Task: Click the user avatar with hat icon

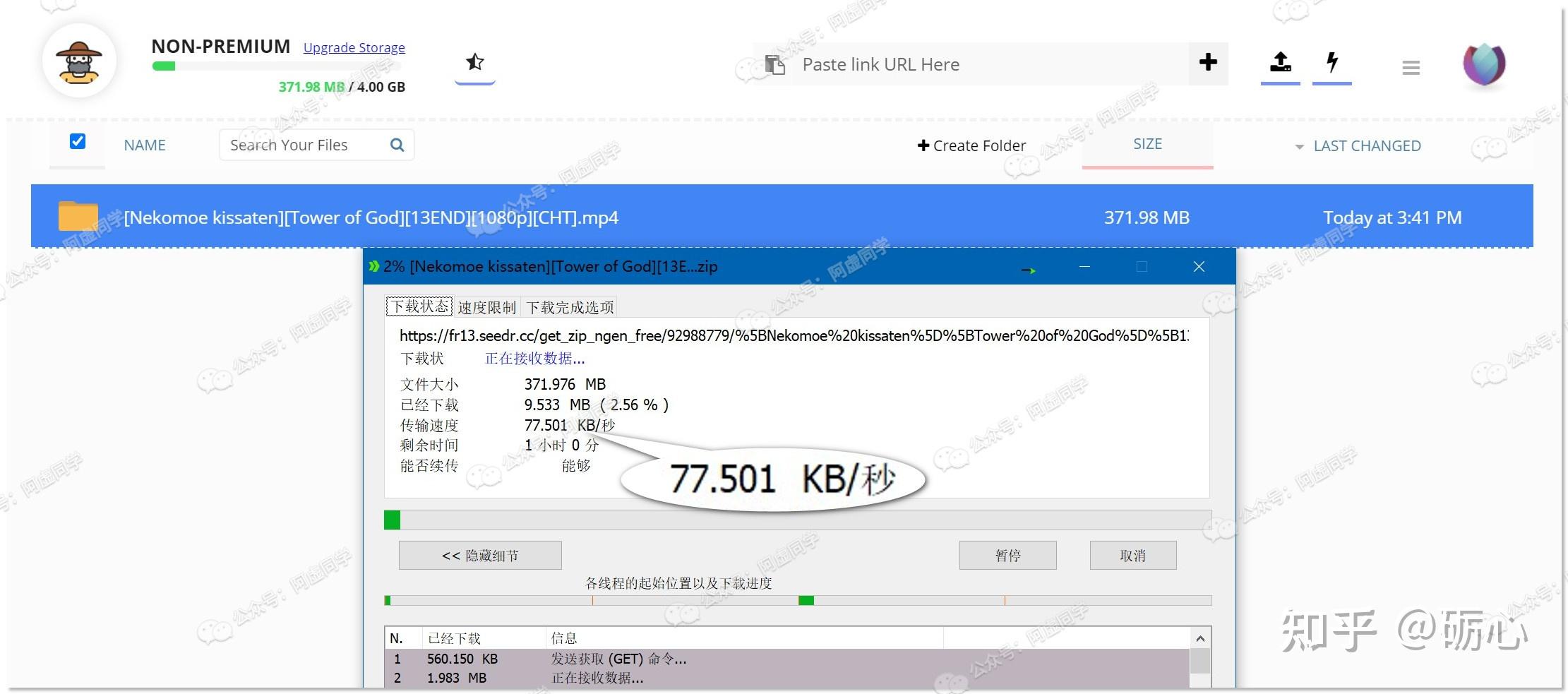Action: pyautogui.click(x=79, y=62)
